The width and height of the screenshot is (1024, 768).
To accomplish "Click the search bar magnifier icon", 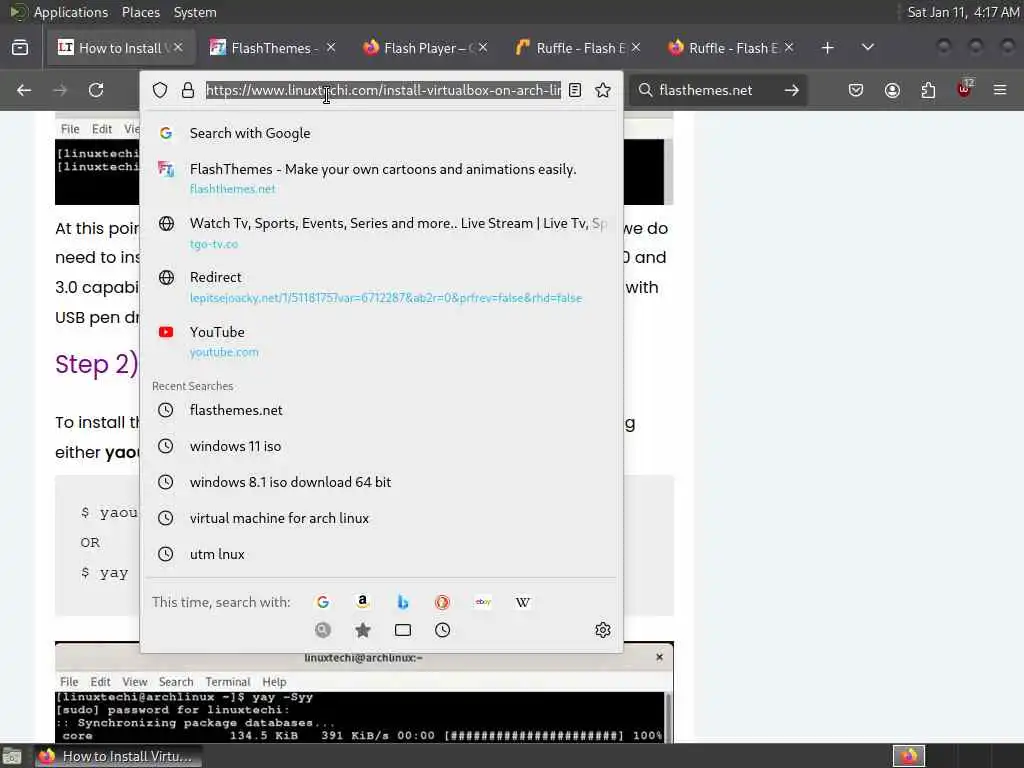I will tap(645, 90).
